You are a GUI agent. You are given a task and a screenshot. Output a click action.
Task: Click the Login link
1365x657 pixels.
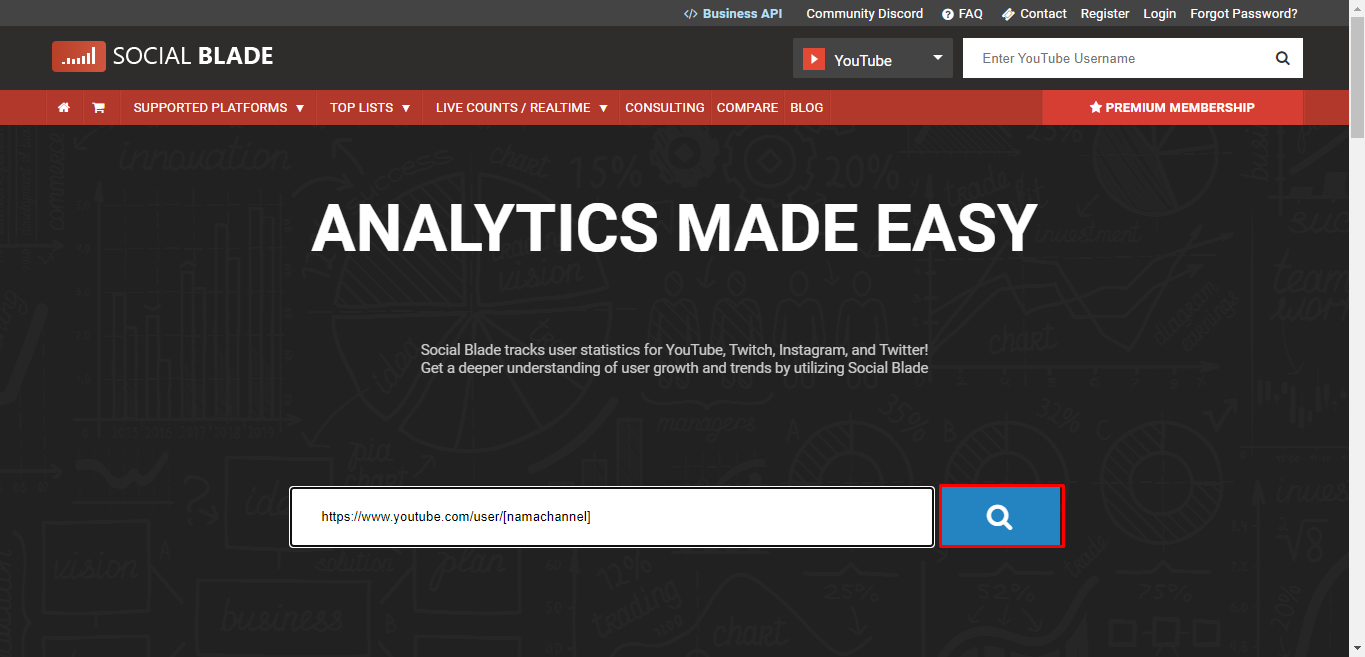(1160, 14)
